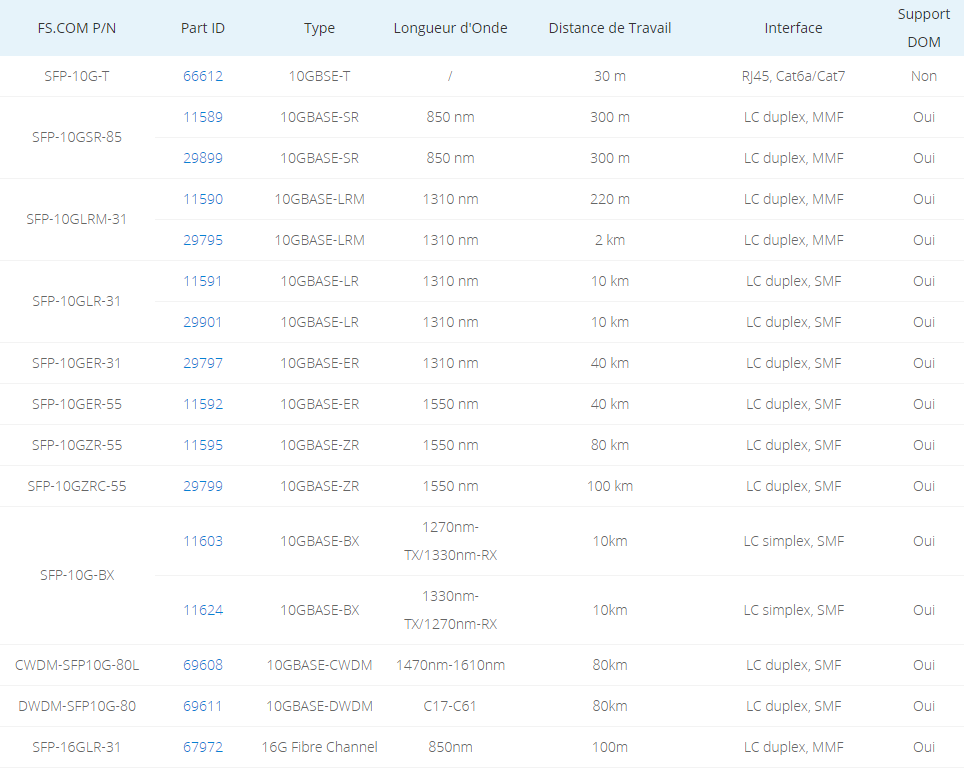964x768 pixels.
Task: Select the SFP-10G-T product name cell
Action: pyautogui.click(x=77, y=76)
